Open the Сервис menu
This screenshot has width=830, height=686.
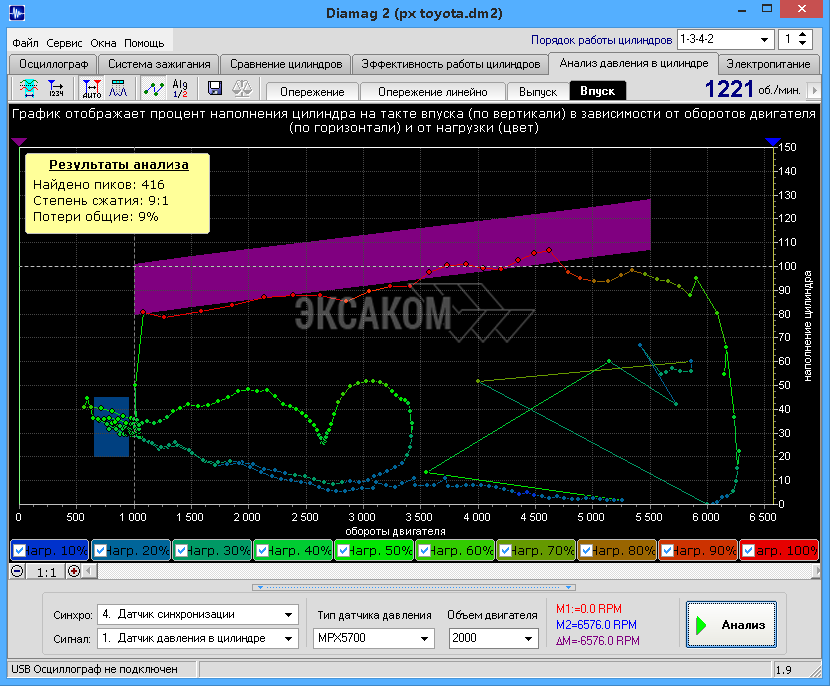click(x=64, y=44)
